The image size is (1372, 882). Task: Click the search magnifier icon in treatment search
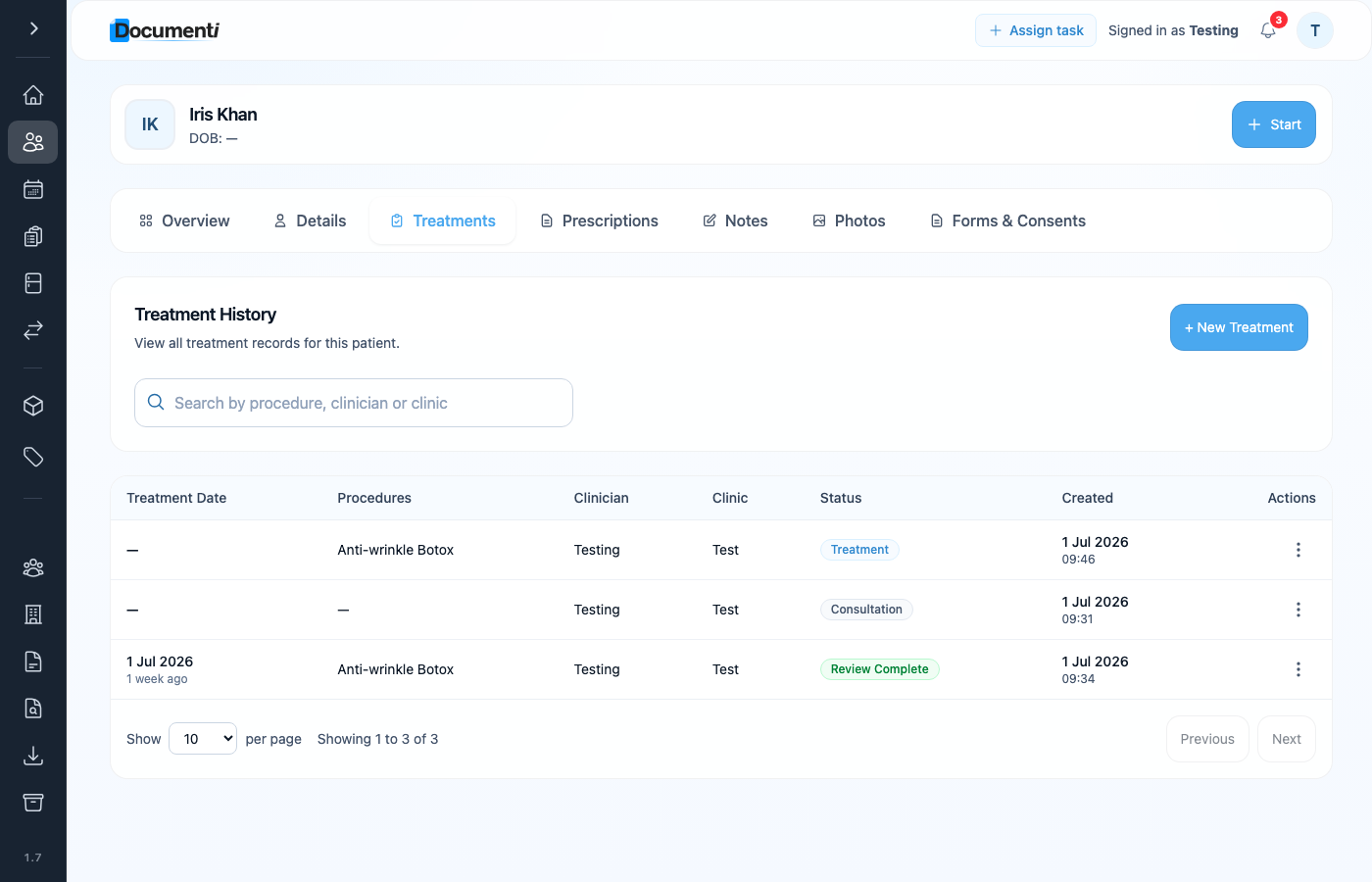[156, 402]
